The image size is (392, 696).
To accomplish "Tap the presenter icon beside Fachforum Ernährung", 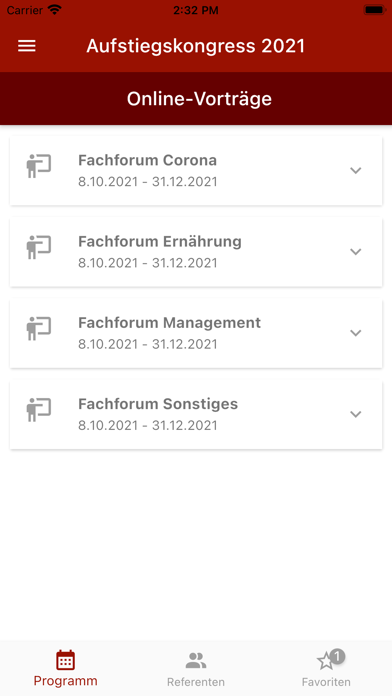I will pos(39,247).
